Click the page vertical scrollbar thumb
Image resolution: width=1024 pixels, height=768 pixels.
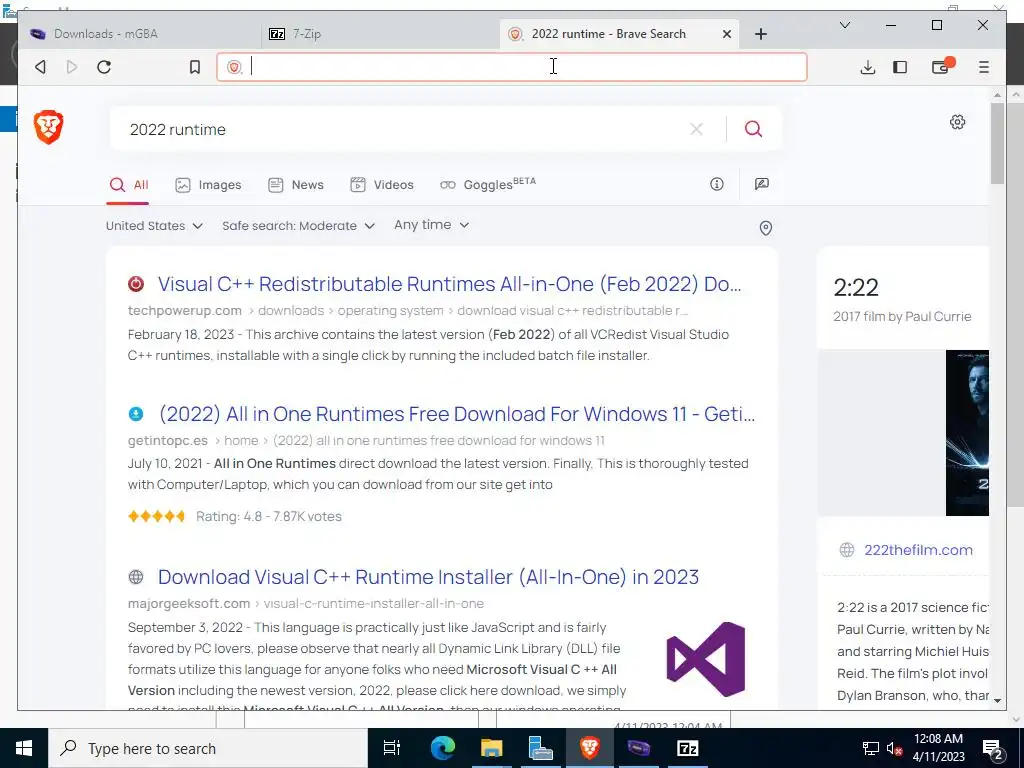997,144
